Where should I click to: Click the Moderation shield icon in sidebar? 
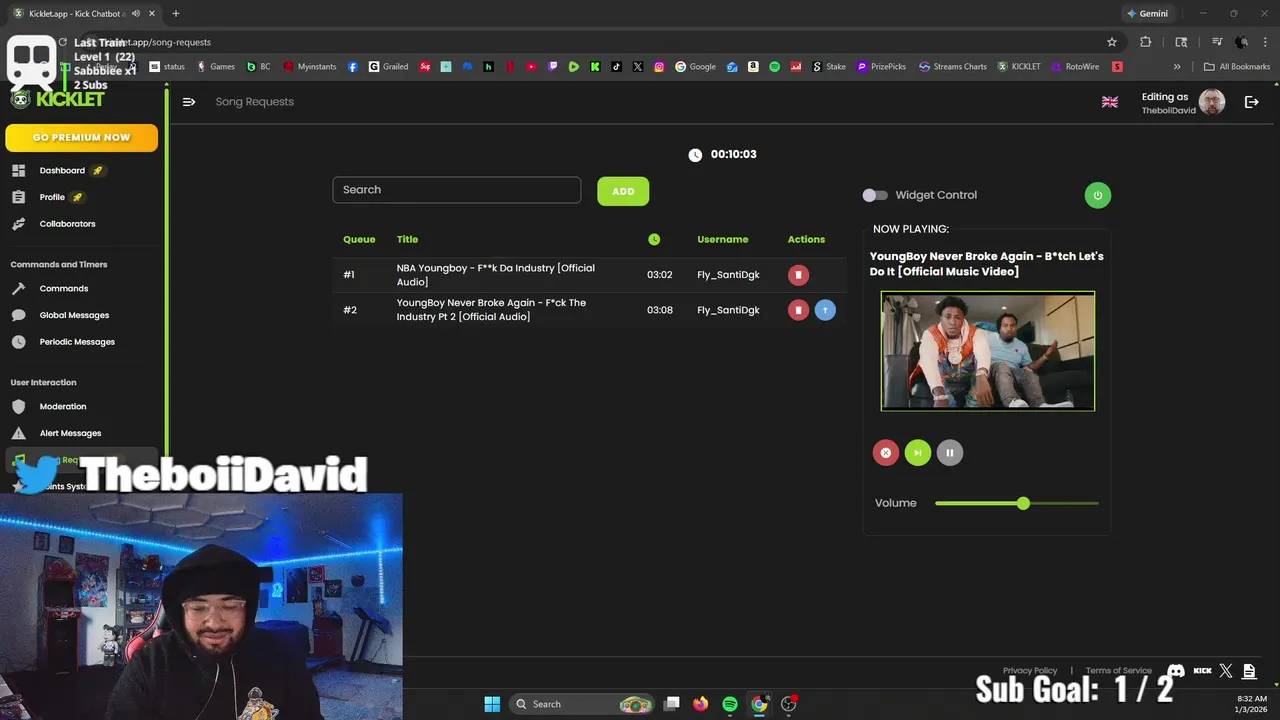pos(18,407)
